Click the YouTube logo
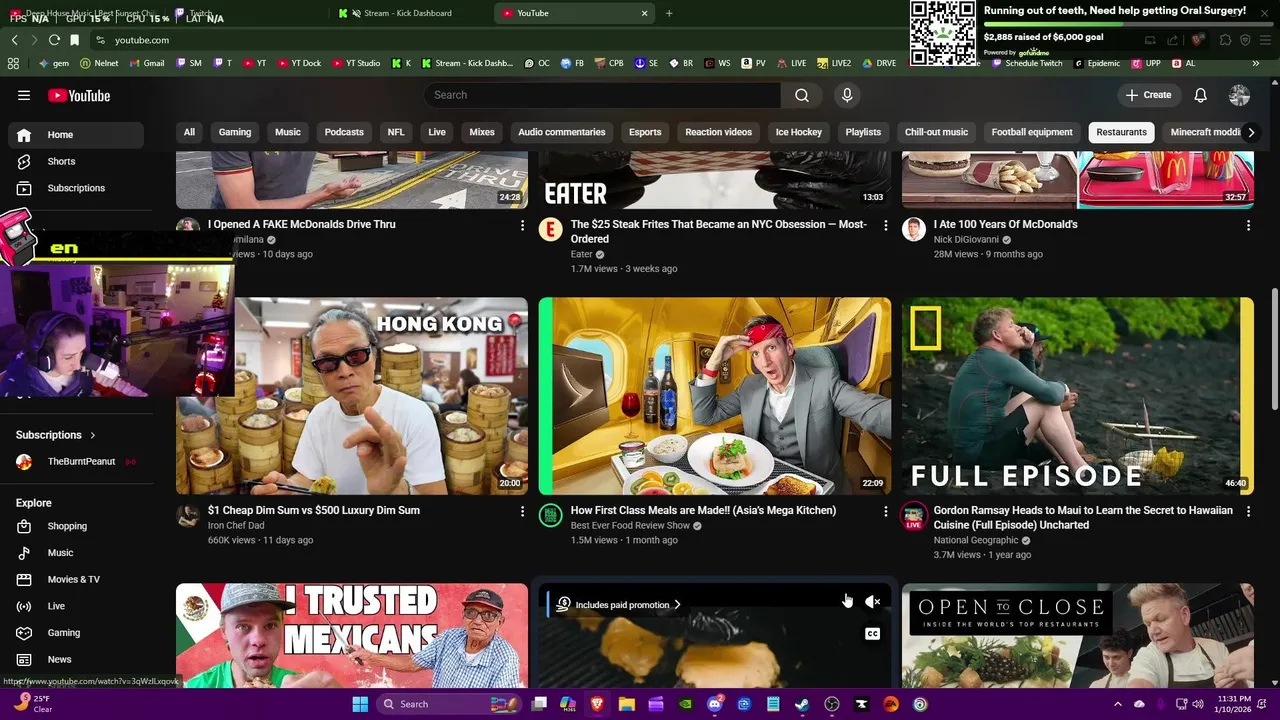 click(79, 95)
